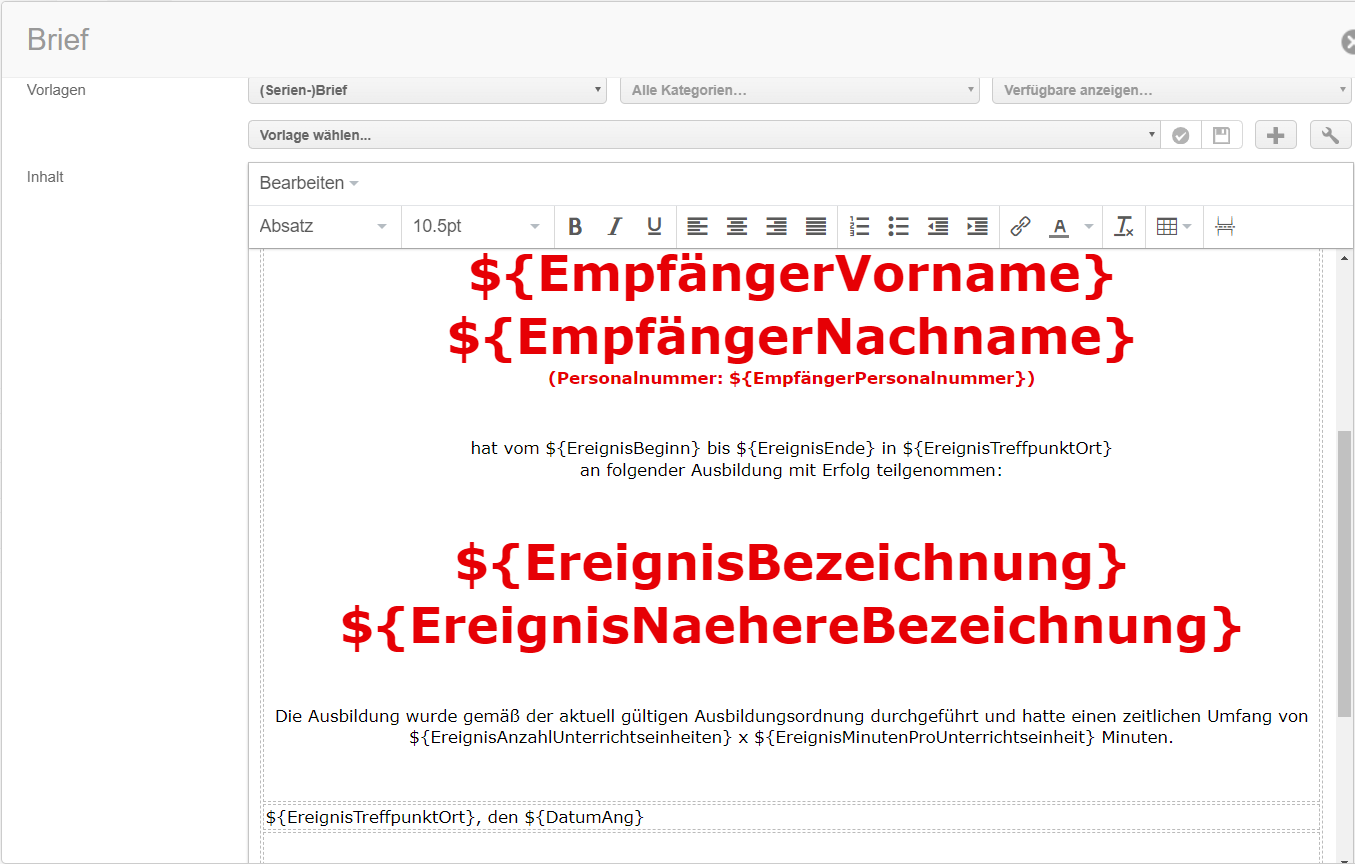Click the '${EreignisTreffpunktOrt}, den ${DatumAng}' cell
Image resolution: width=1355 pixels, height=864 pixels.
[791, 817]
